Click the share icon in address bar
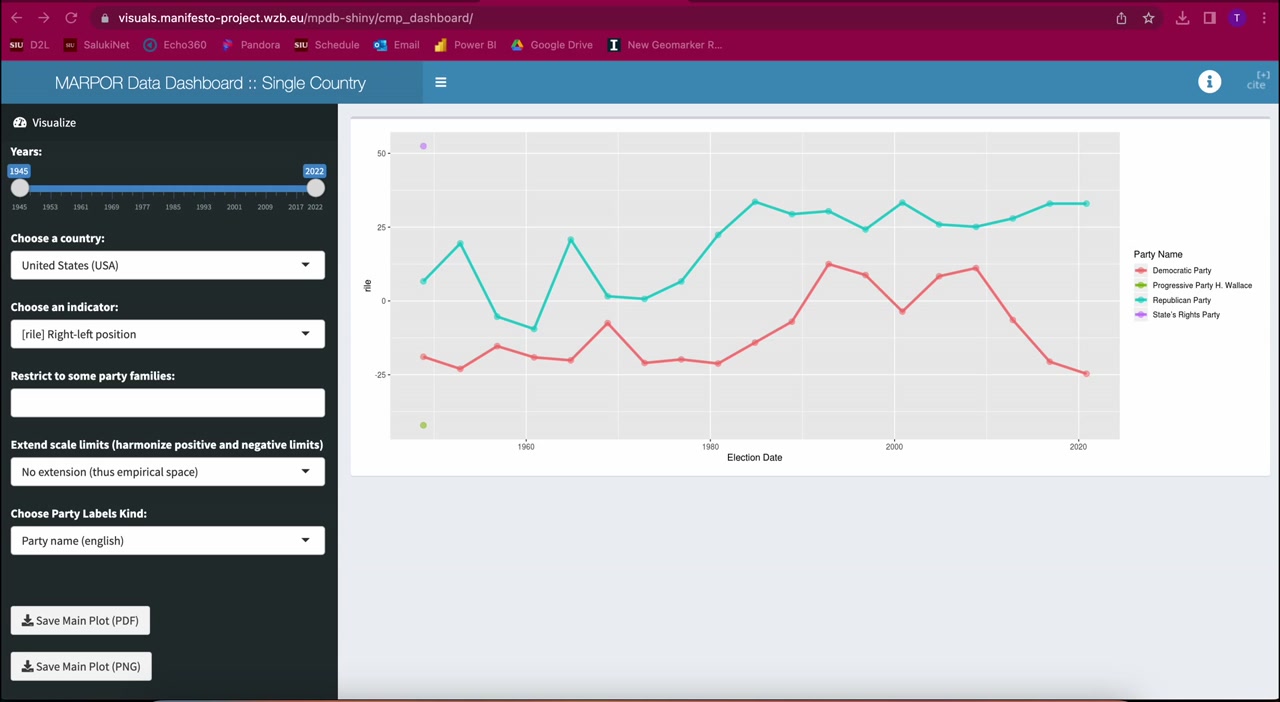1280x702 pixels. pyautogui.click(x=1121, y=18)
